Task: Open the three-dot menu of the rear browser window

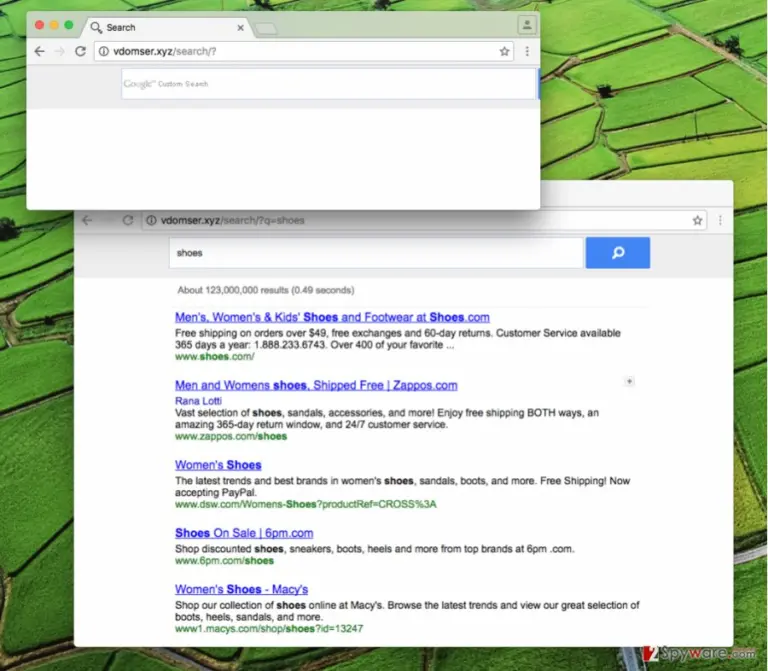Action: 720,220
